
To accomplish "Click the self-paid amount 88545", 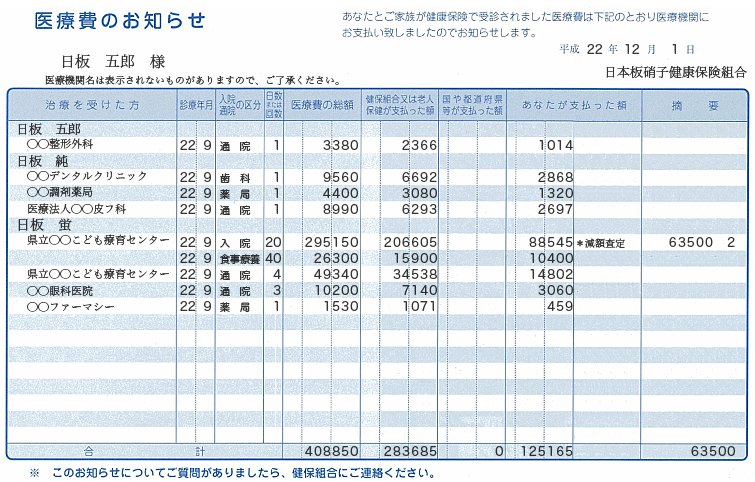I will pos(550,242).
